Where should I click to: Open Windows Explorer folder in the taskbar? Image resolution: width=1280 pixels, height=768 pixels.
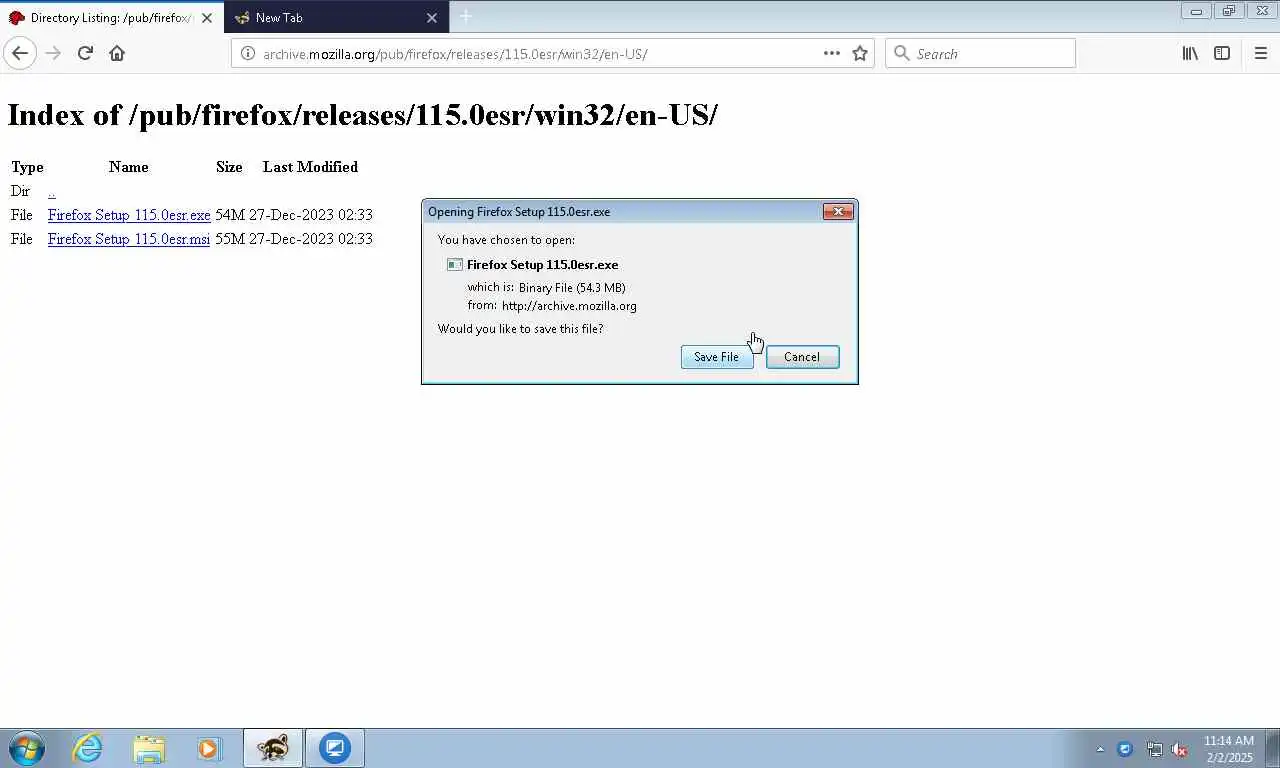[149, 748]
